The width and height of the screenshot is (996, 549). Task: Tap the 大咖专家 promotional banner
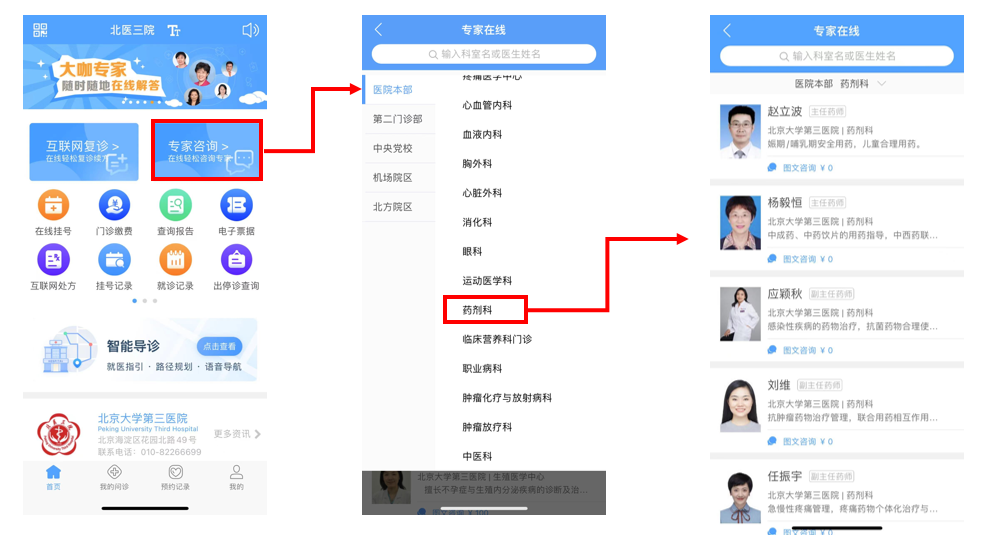tap(145, 76)
